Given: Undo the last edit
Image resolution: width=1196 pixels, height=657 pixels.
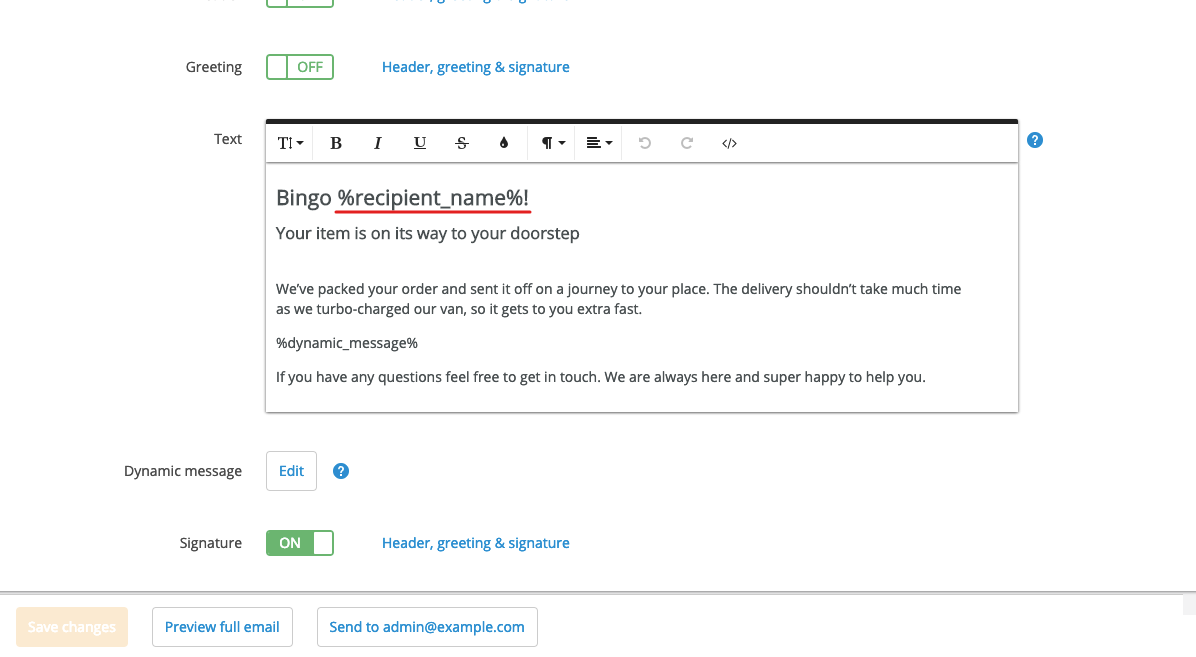Looking at the screenshot, I should pyautogui.click(x=645, y=143).
